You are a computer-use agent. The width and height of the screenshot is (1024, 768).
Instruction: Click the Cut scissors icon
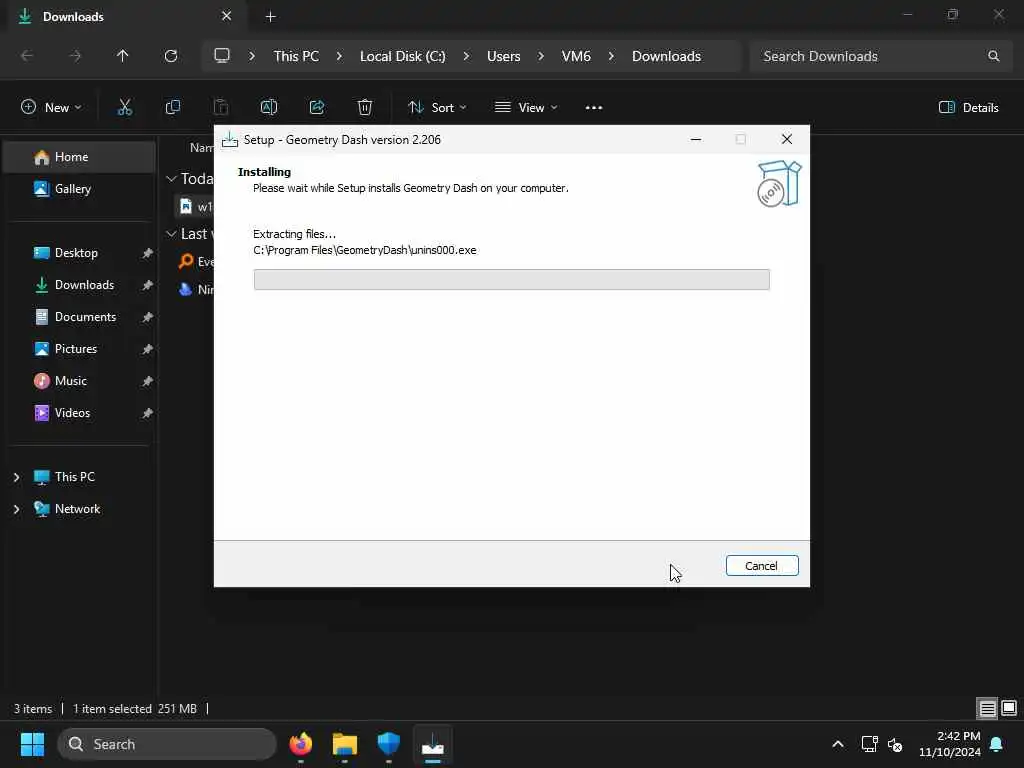point(124,107)
